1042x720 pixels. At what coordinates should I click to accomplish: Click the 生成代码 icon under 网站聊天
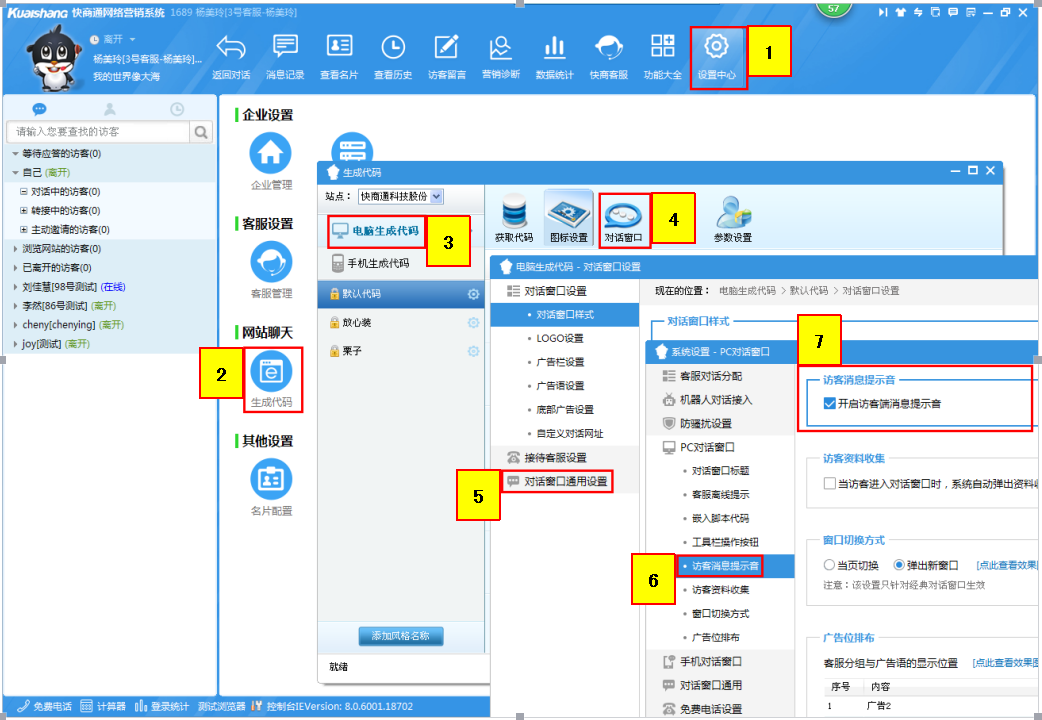(x=271, y=372)
